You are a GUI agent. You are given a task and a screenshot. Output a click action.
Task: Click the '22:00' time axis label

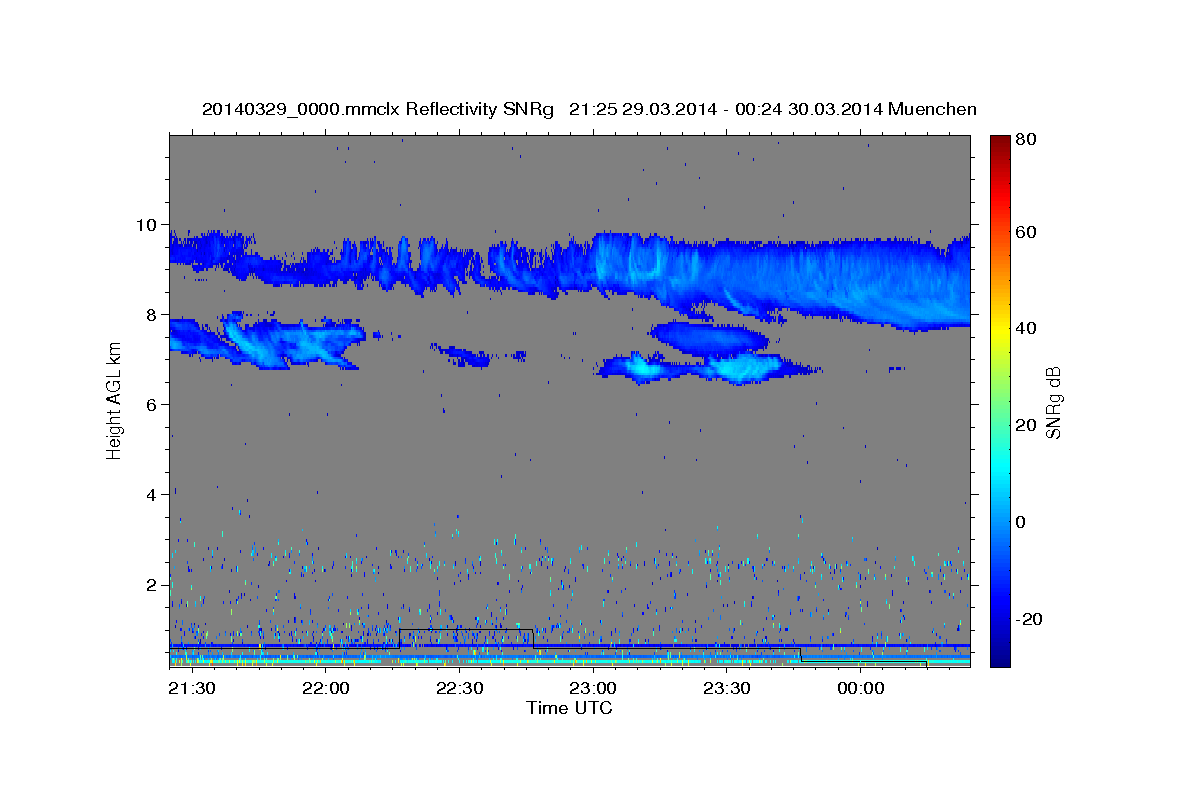[325, 688]
